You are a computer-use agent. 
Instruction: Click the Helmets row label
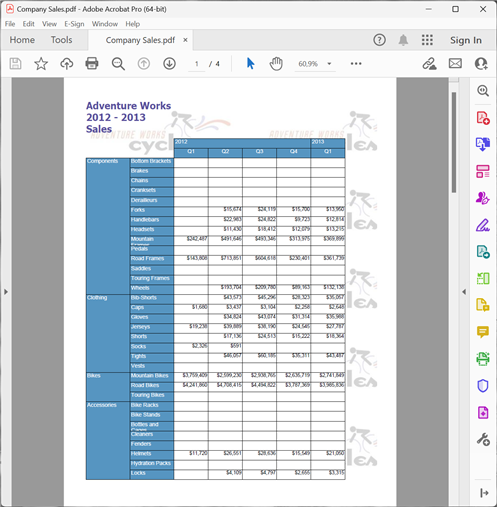pyautogui.click(x=141, y=454)
